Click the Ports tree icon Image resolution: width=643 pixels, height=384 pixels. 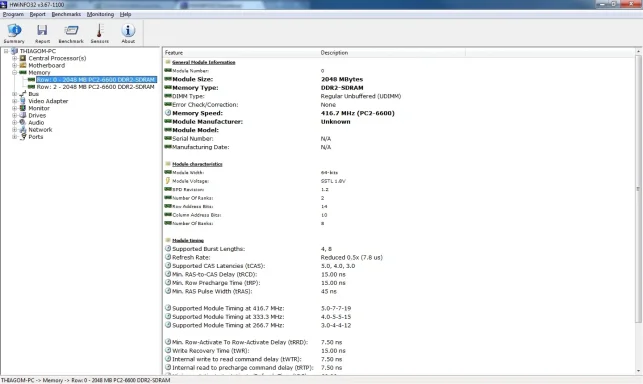[x=23, y=137]
